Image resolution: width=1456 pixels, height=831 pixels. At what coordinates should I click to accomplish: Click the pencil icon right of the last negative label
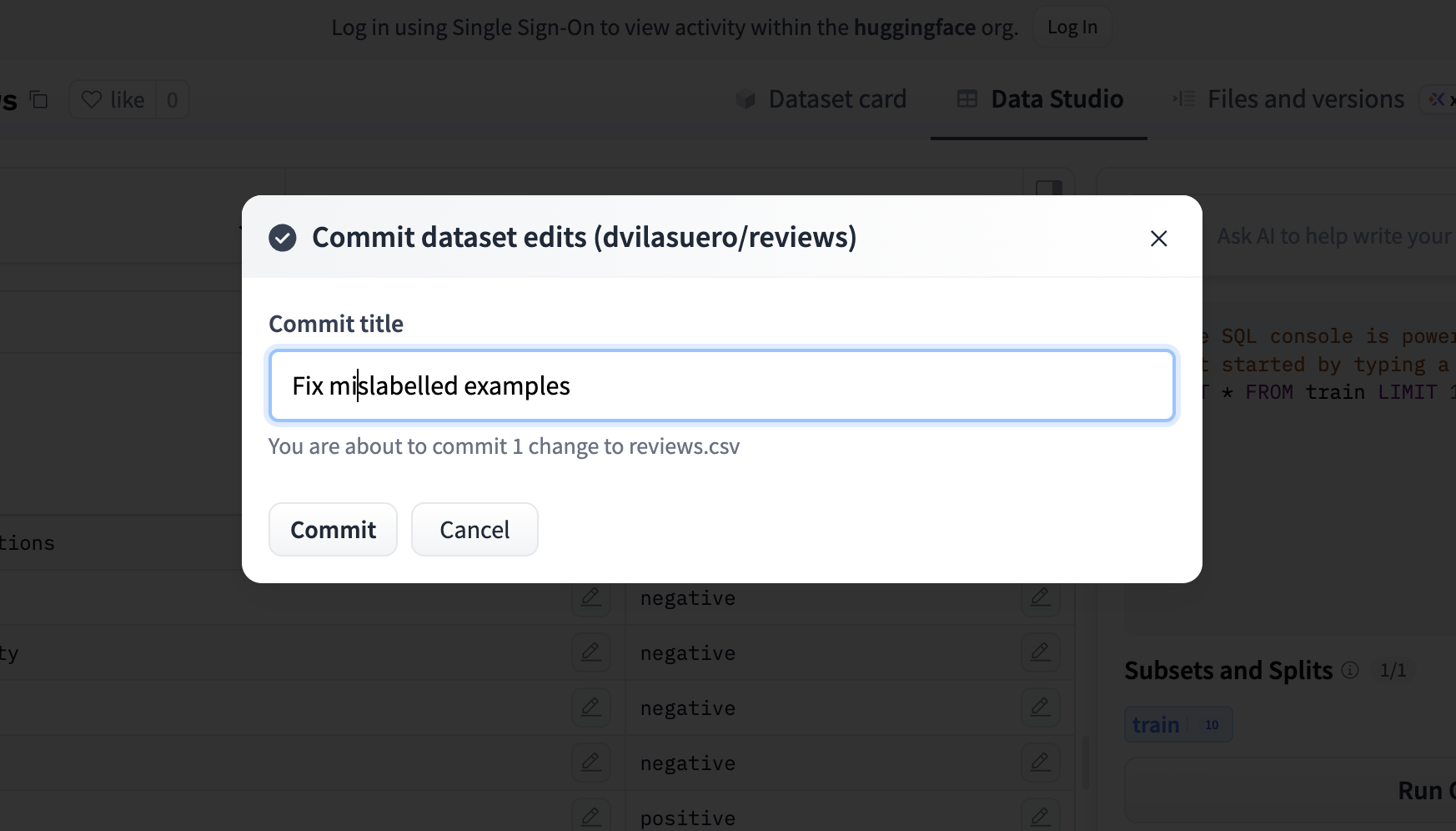[x=1040, y=763]
